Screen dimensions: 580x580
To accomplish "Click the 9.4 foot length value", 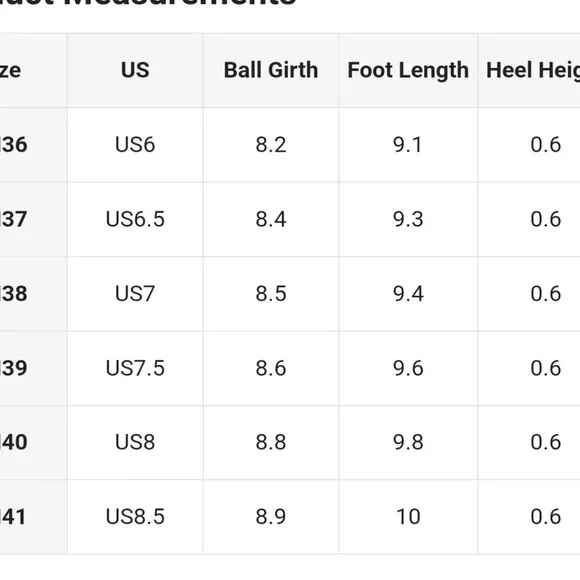I will [x=408, y=294].
